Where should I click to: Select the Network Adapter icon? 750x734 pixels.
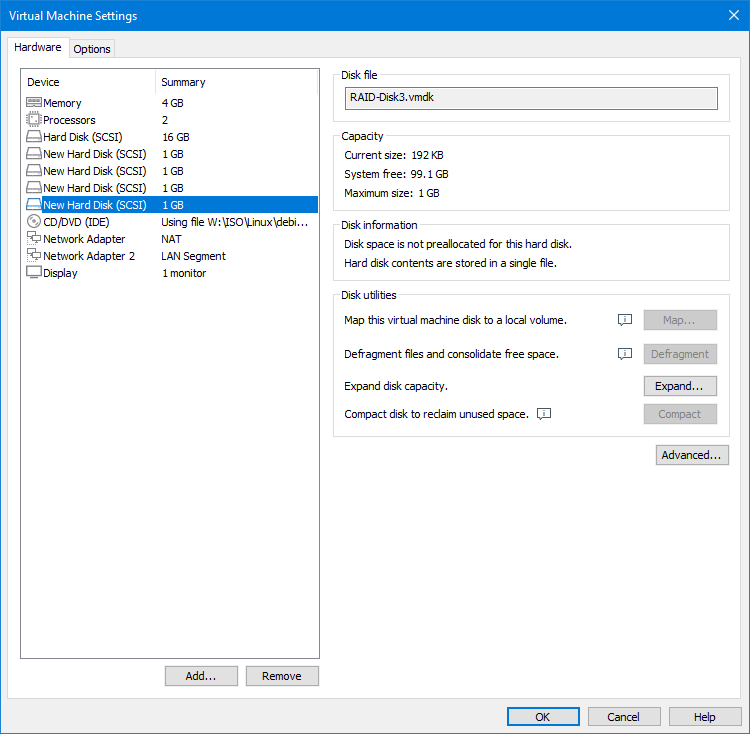33,239
